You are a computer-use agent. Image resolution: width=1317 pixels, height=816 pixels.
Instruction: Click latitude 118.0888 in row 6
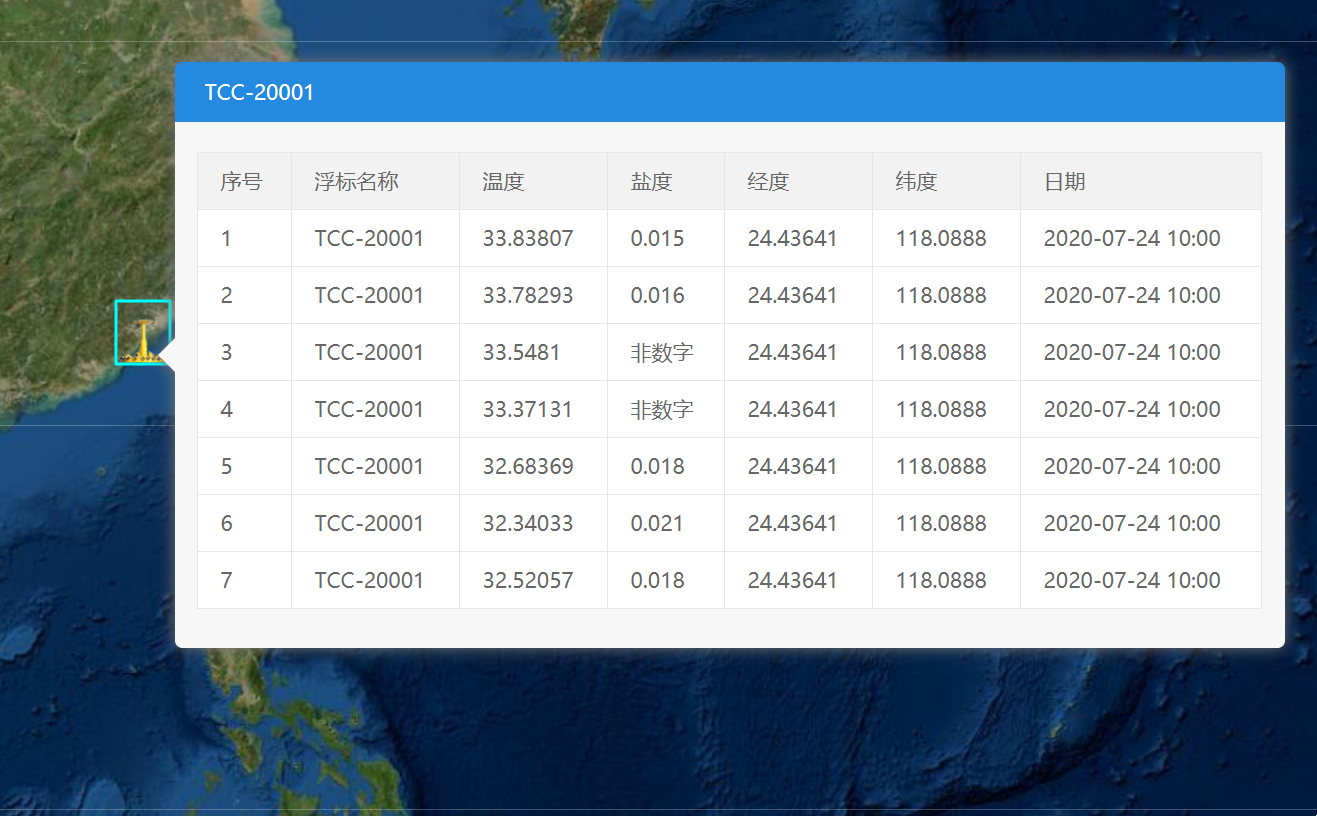[941, 524]
